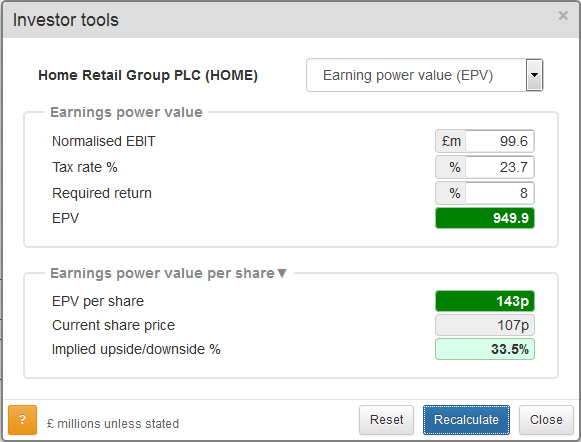Click the % unit label beside Tax rate
The width and height of the screenshot is (581, 442).
pyautogui.click(x=451, y=167)
